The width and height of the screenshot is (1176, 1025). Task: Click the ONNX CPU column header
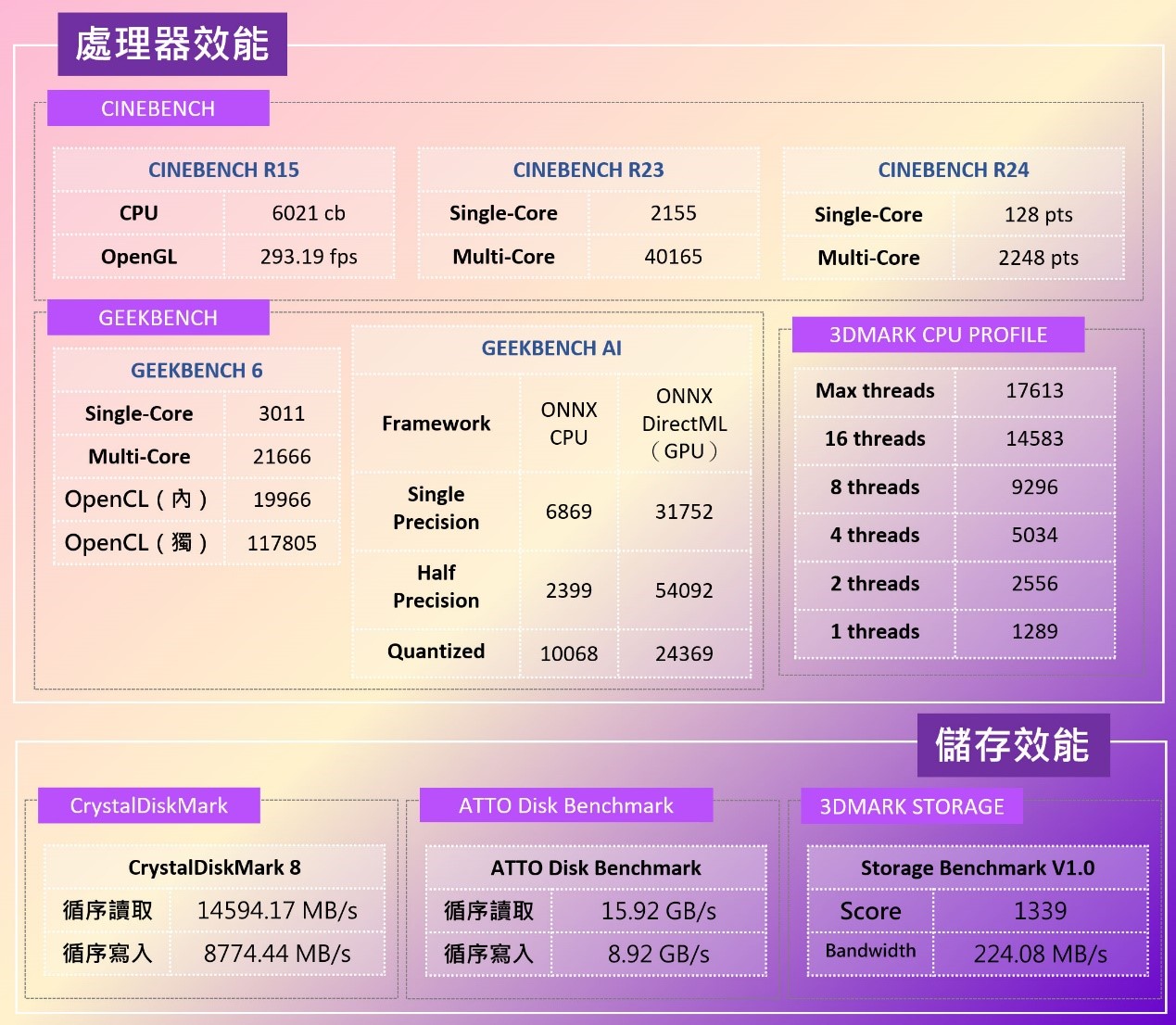coord(569,424)
